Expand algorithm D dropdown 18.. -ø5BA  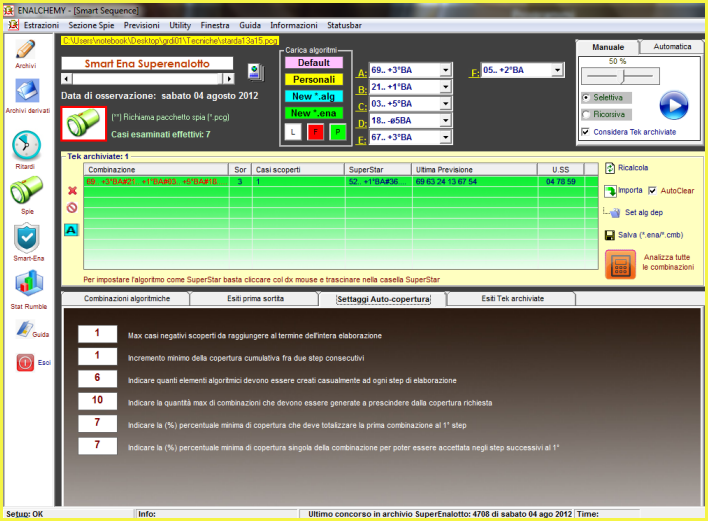445,120
